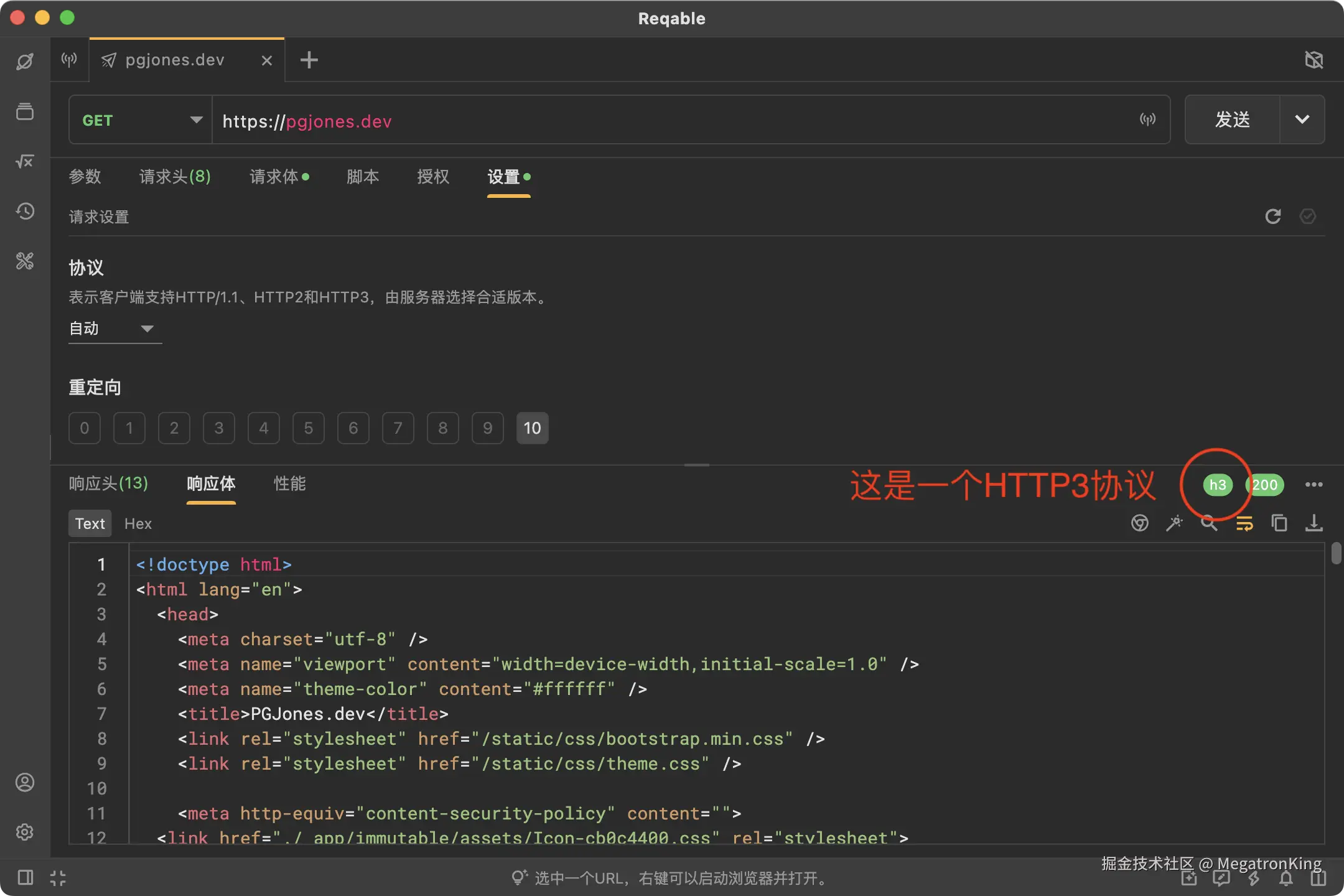Click the split layout icon at bottom right
This screenshot has height=896, width=1344.
1318,878
